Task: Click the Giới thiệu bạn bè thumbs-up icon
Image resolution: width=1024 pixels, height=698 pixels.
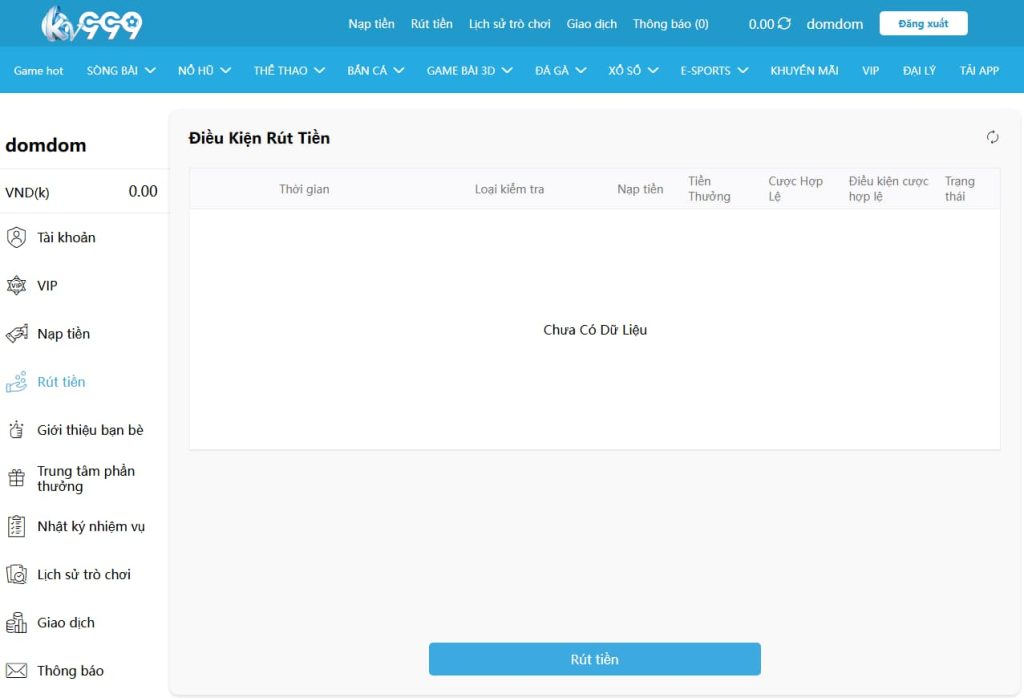Action: [x=16, y=430]
